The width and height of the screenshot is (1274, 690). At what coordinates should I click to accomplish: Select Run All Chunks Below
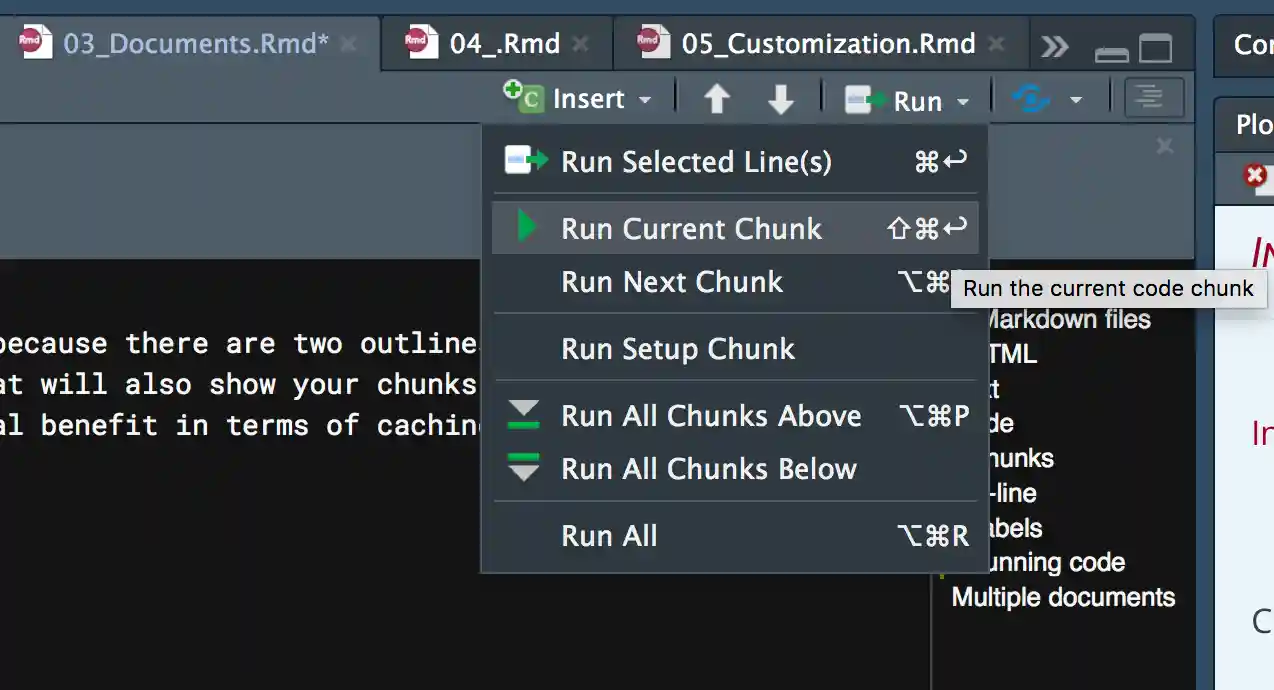pos(709,469)
